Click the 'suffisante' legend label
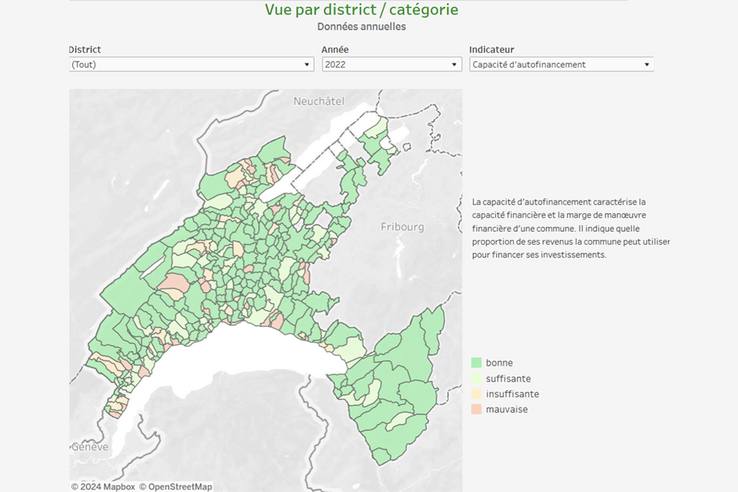Image resolution: width=738 pixels, height=492 pixels. coord(508,379)
